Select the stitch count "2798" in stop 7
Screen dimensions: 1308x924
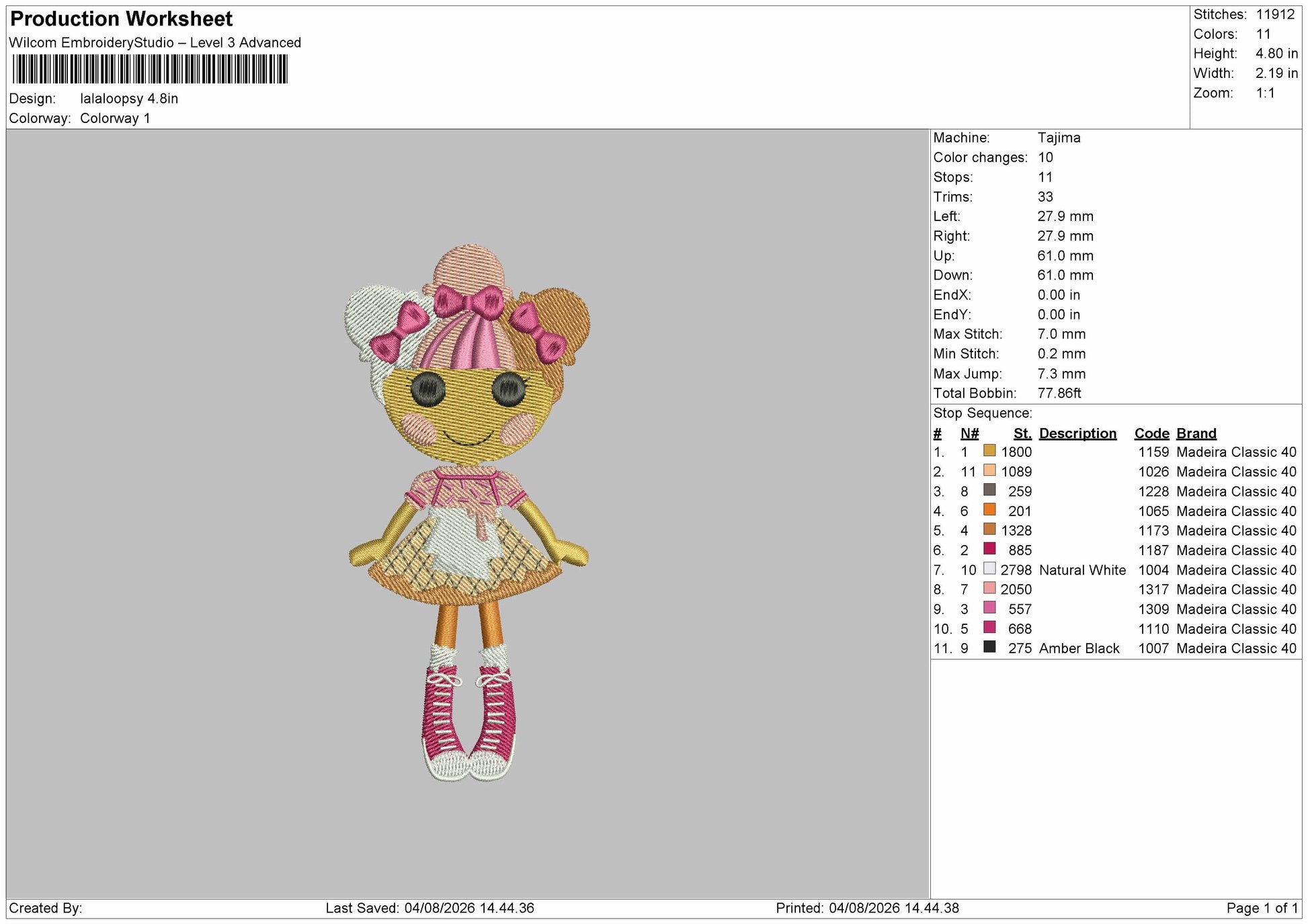pyautogui.click(x=1016, y=571)
